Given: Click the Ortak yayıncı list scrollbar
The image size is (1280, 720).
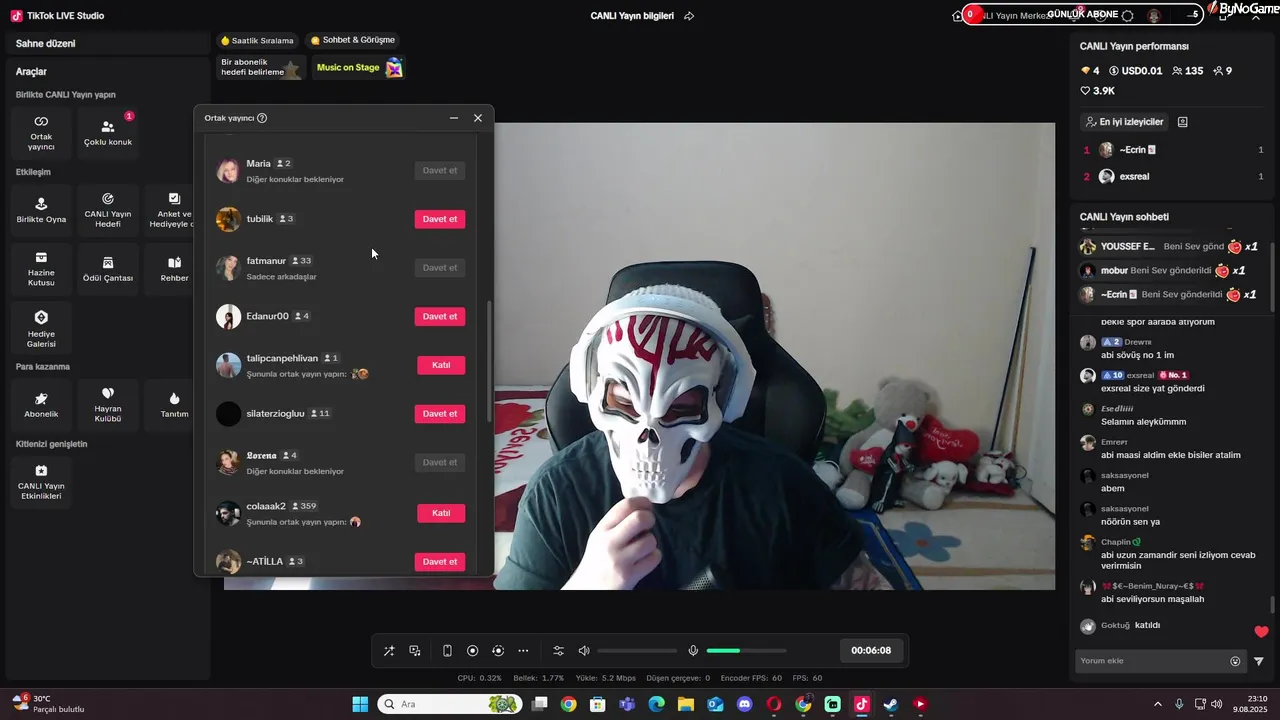Looking at the screenshot, I should pyautogui.click(x=489, y=360).
